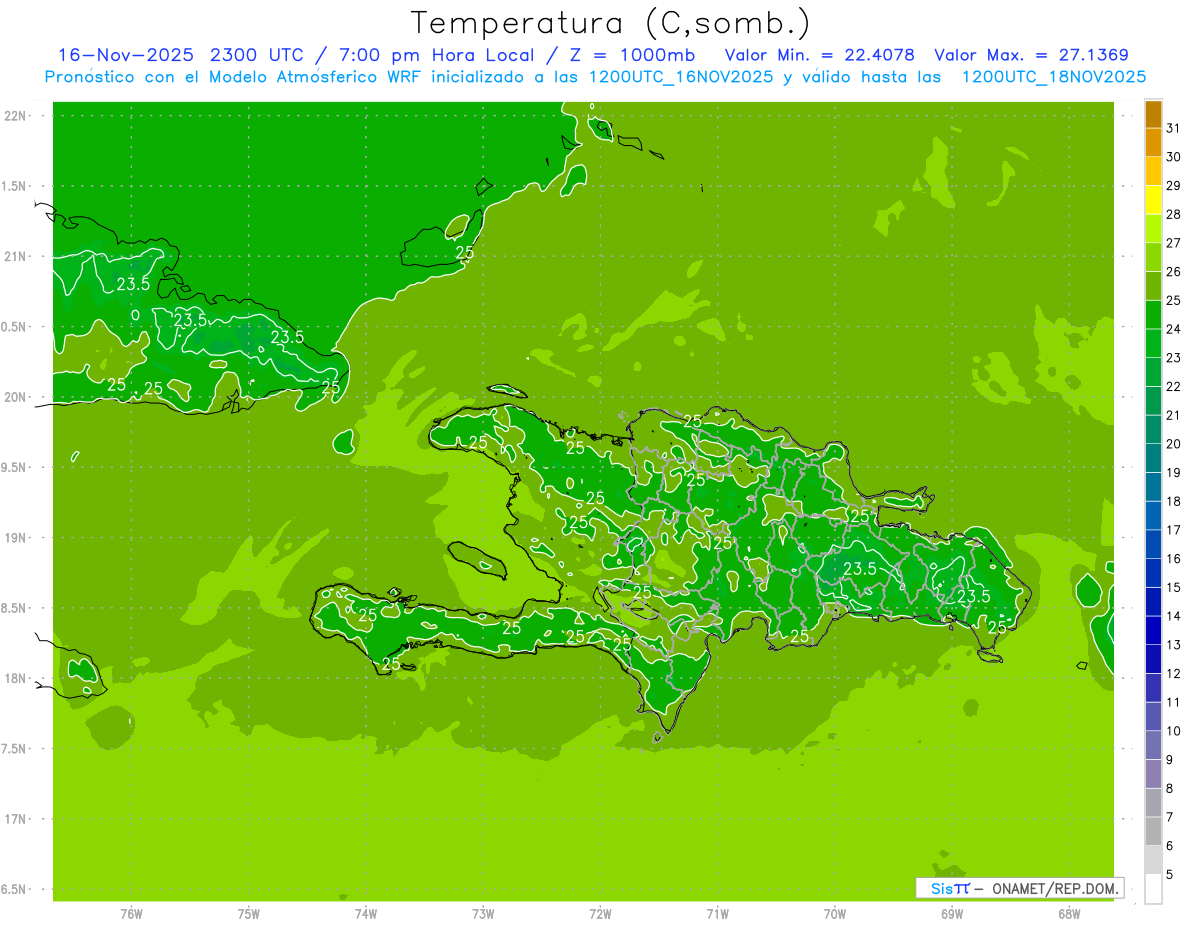Click the color scale label '5'
The width and height of the screenshot is (1200, 927).
point(1170,875)
